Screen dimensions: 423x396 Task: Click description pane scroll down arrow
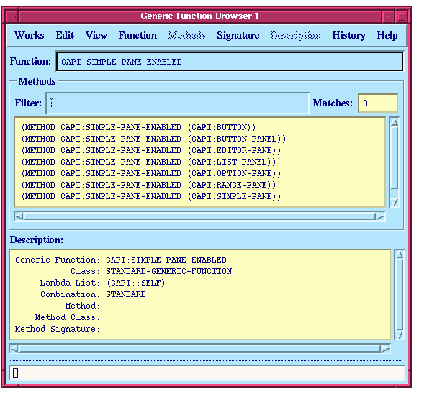click(400, 335)
